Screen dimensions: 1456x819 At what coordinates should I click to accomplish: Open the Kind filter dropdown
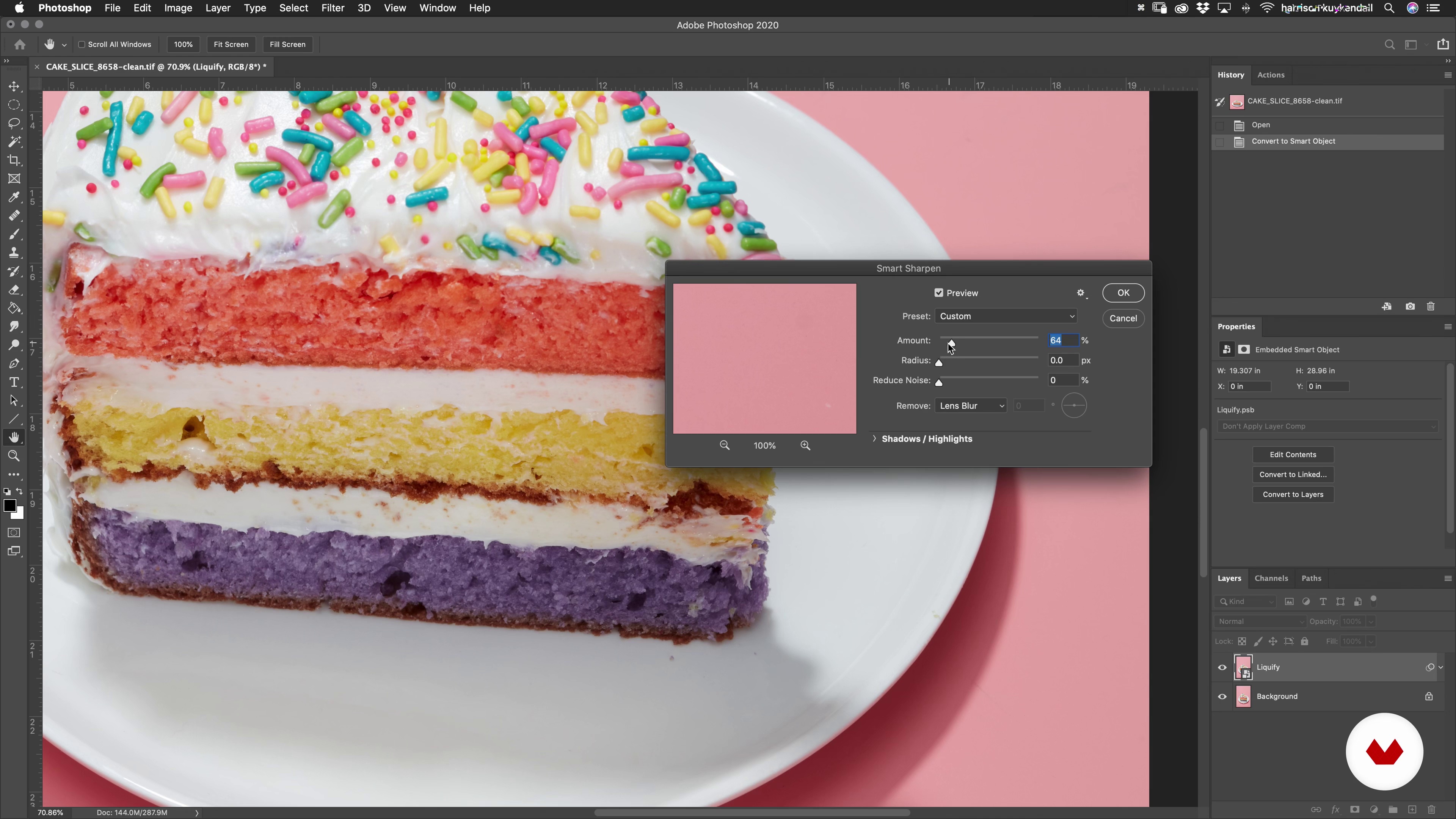(1245, 601)
